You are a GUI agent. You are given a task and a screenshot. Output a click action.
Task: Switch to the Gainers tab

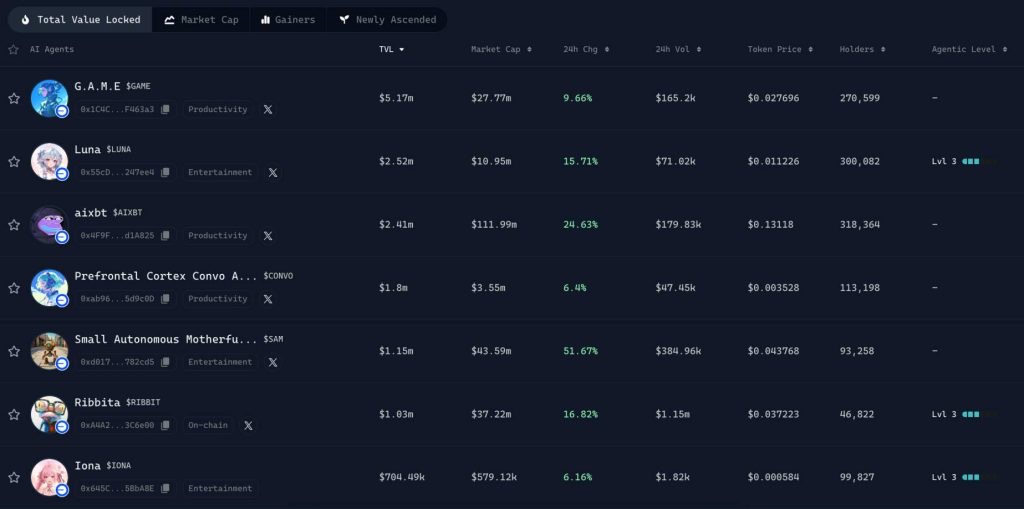point(287,19)
